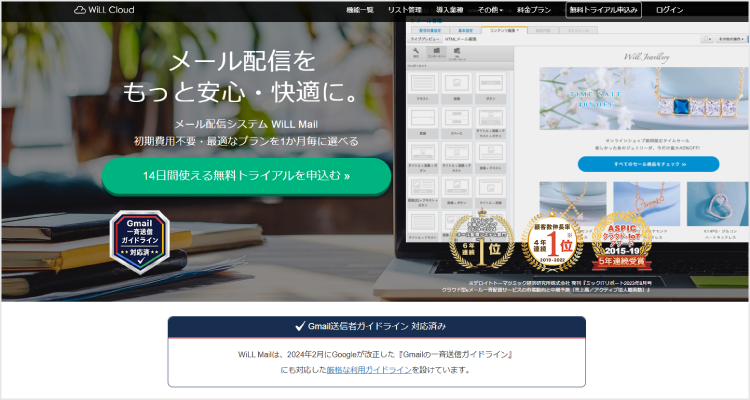Click the ASPIC クラウド・IoT award medal
Image resolution: width=750 pixels, height=400 pixels.
click(622, 241)
